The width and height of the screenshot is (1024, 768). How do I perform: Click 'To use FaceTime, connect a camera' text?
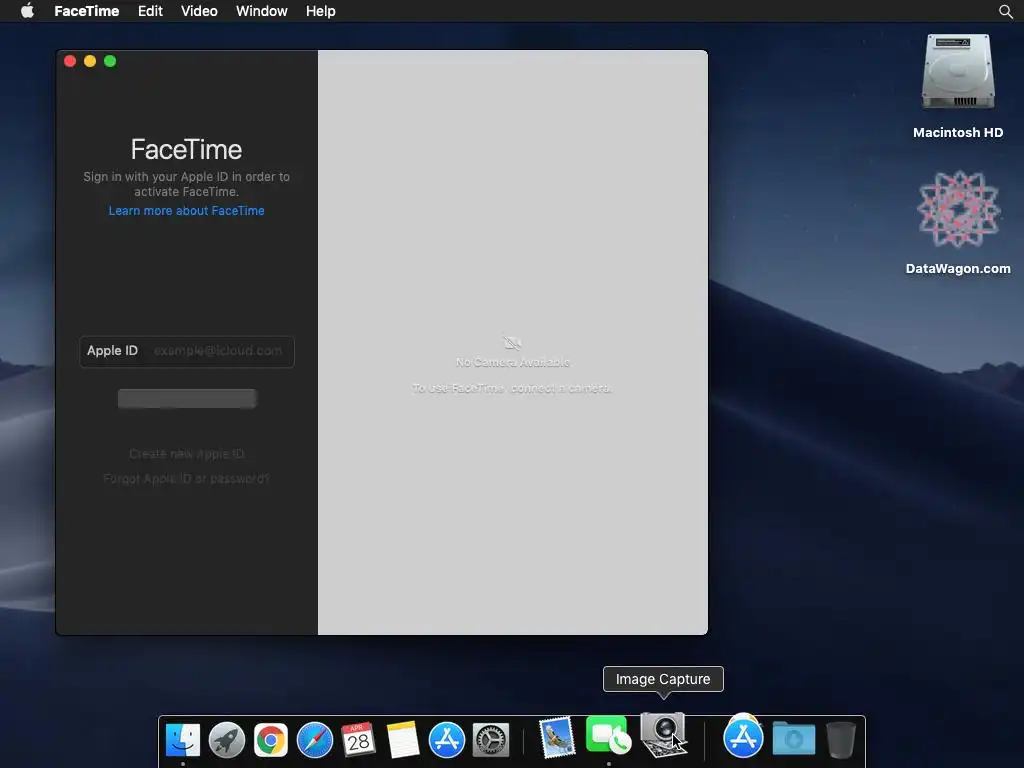[x=513, y=389]
